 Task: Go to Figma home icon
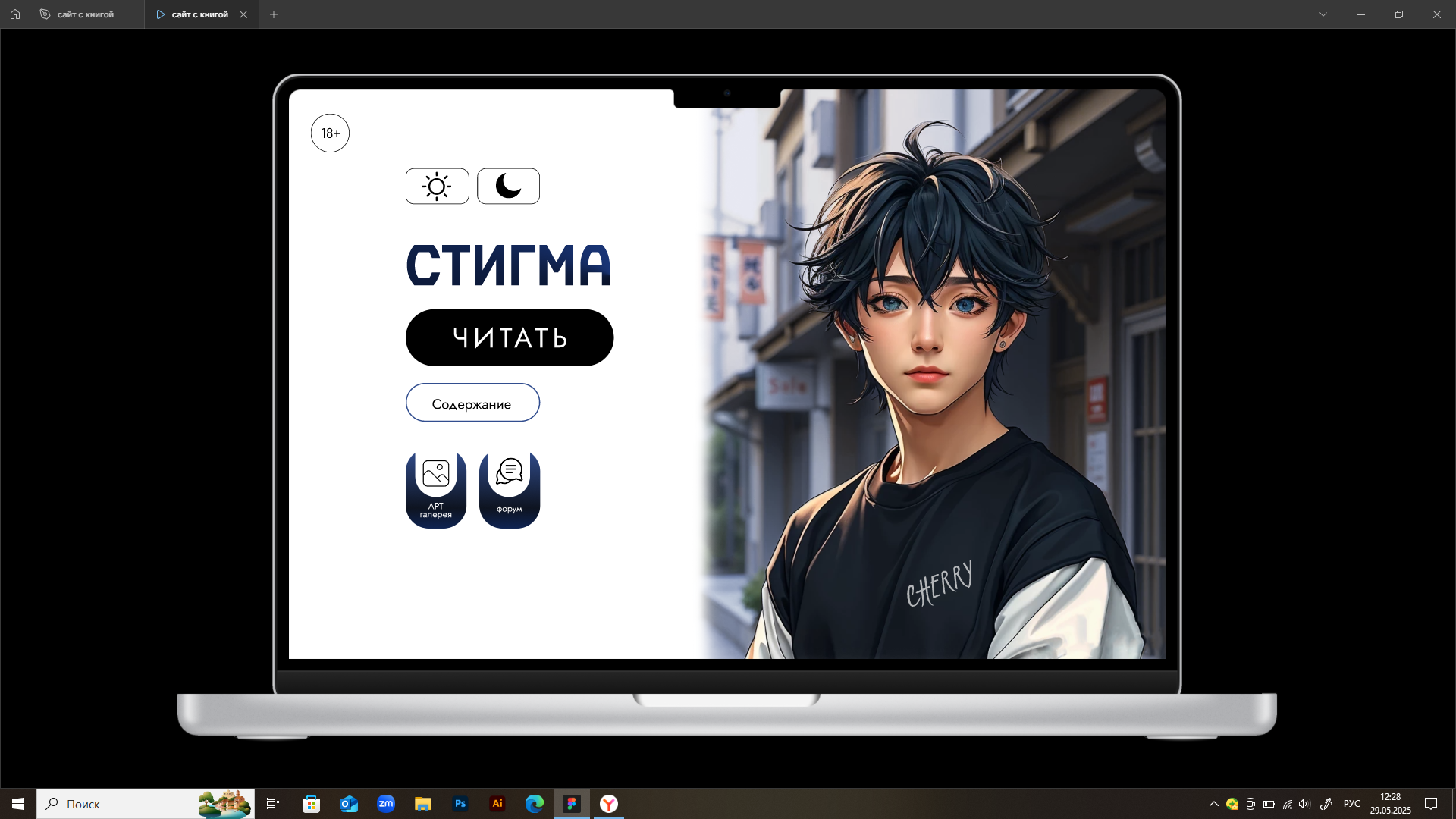point(15,14)
